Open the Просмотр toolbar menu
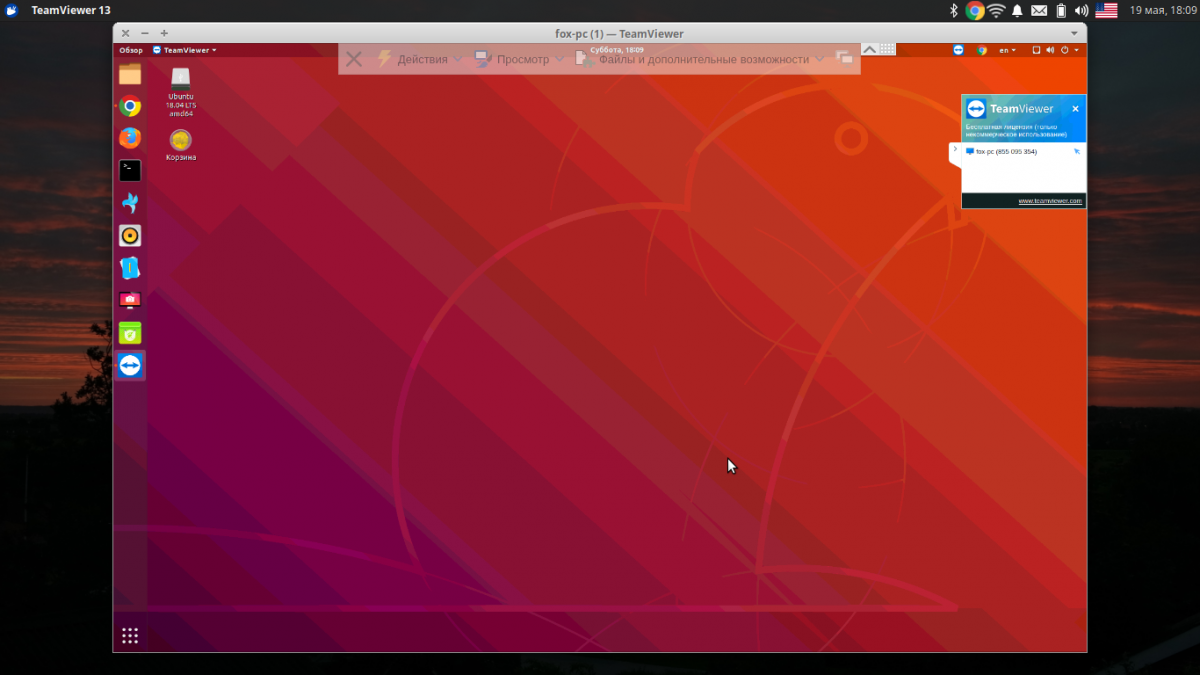Screen dimensions: 1200x675 point(522,59)
